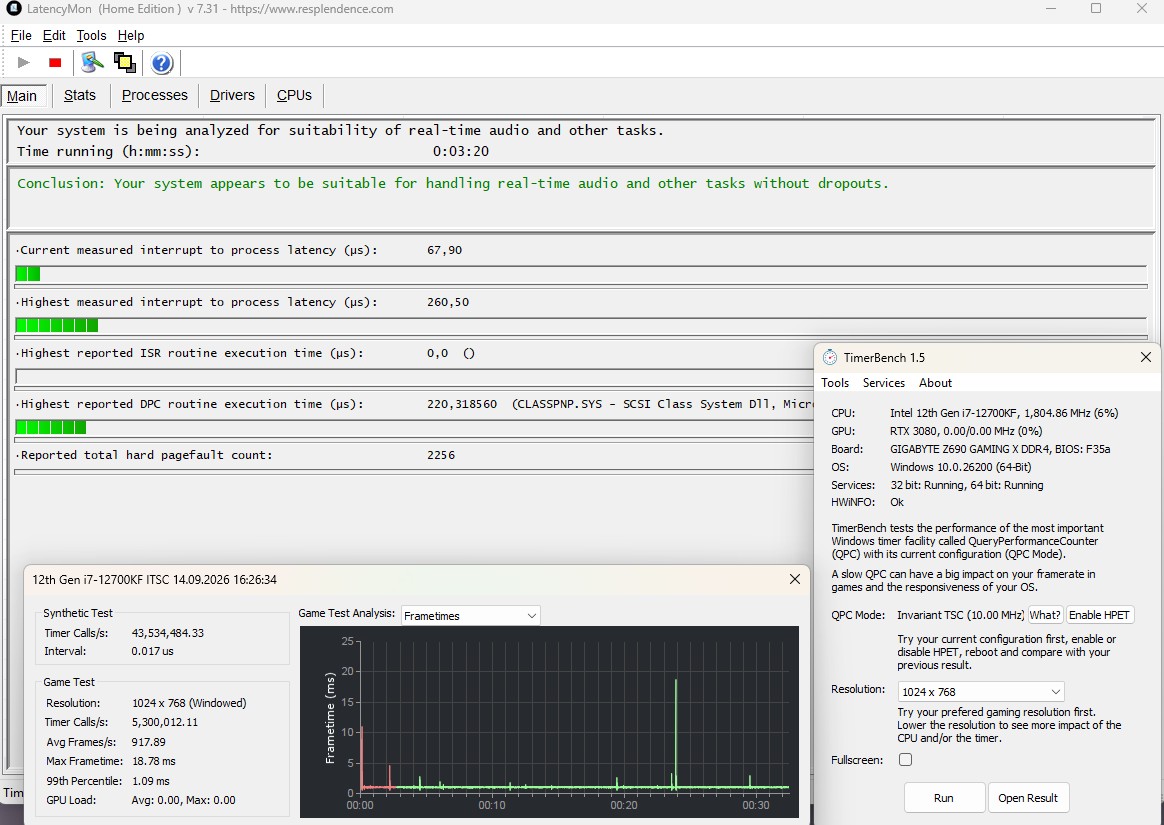Click the Frametime (ms) graph area
This screenshot has height=825, width=1164.
pos(549,722)
